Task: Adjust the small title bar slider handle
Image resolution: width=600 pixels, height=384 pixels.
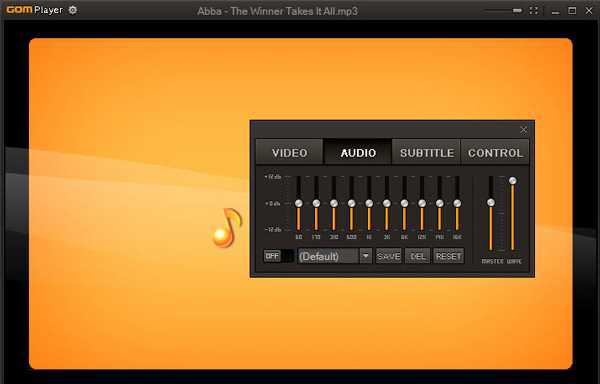Action: point(517,10)
